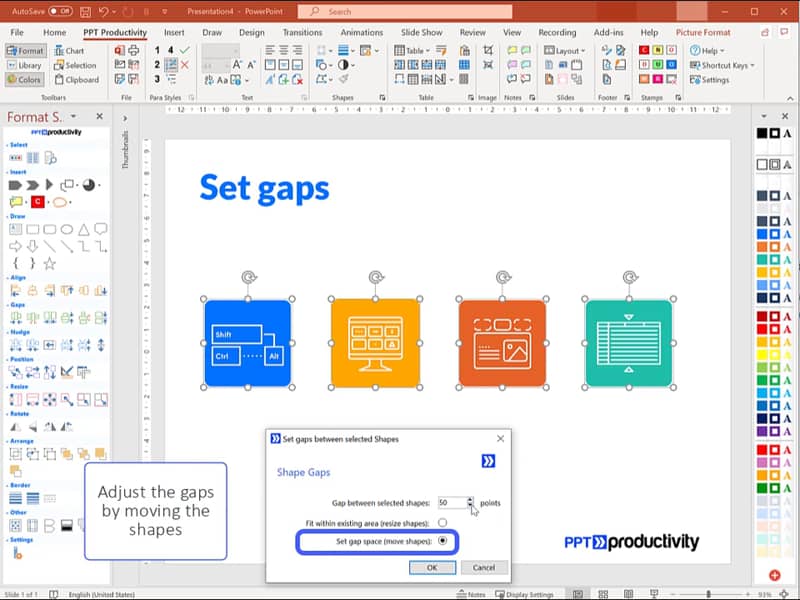Switch to the Insert tab

point(174,32)
